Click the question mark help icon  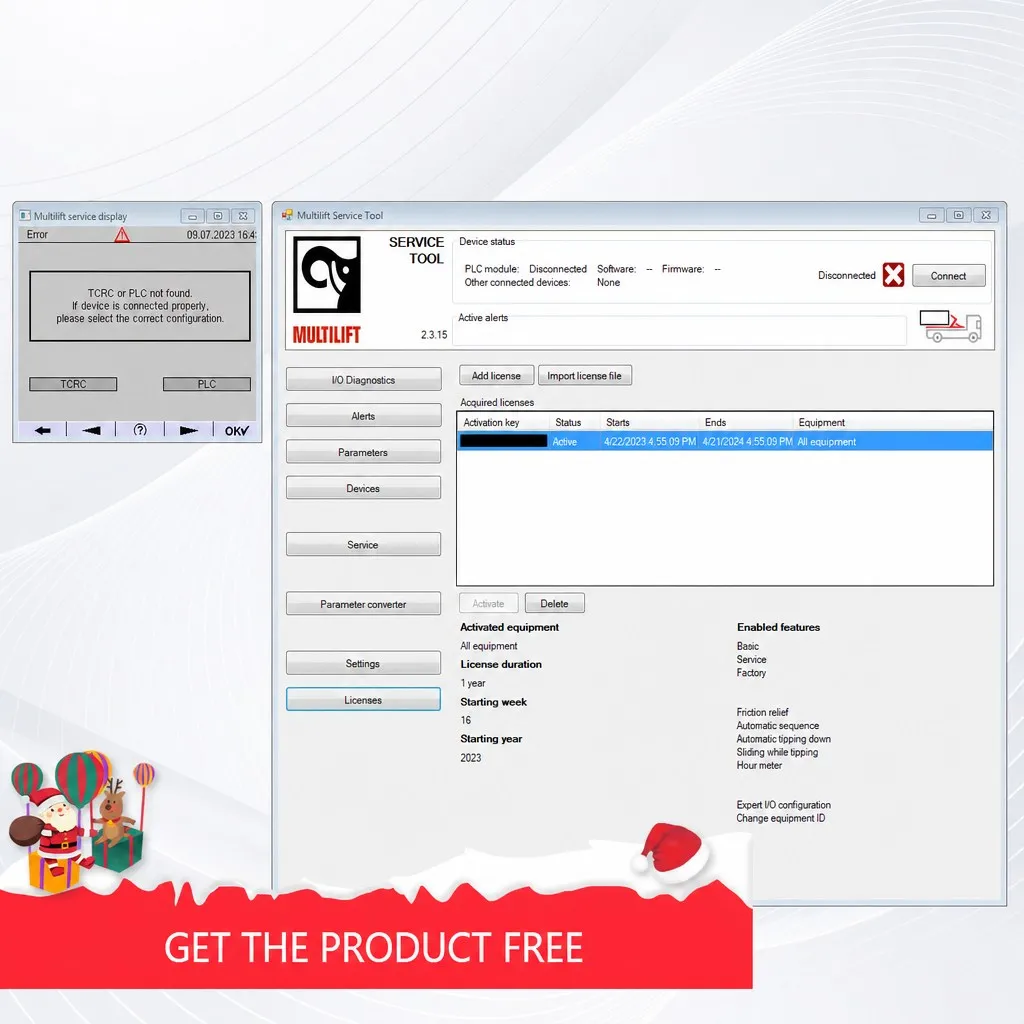[140, 430]
